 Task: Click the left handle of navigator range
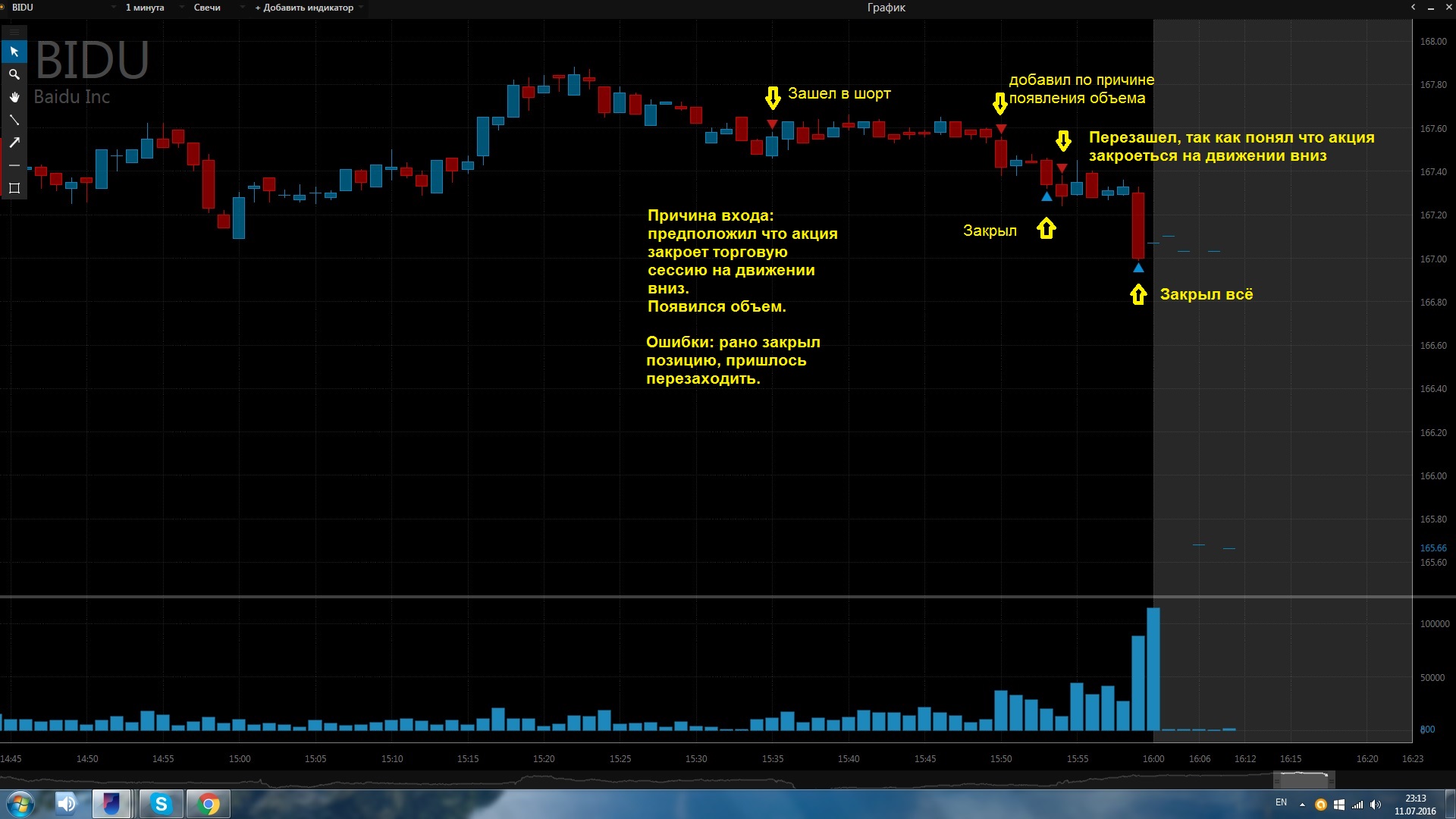point(1277,780)
